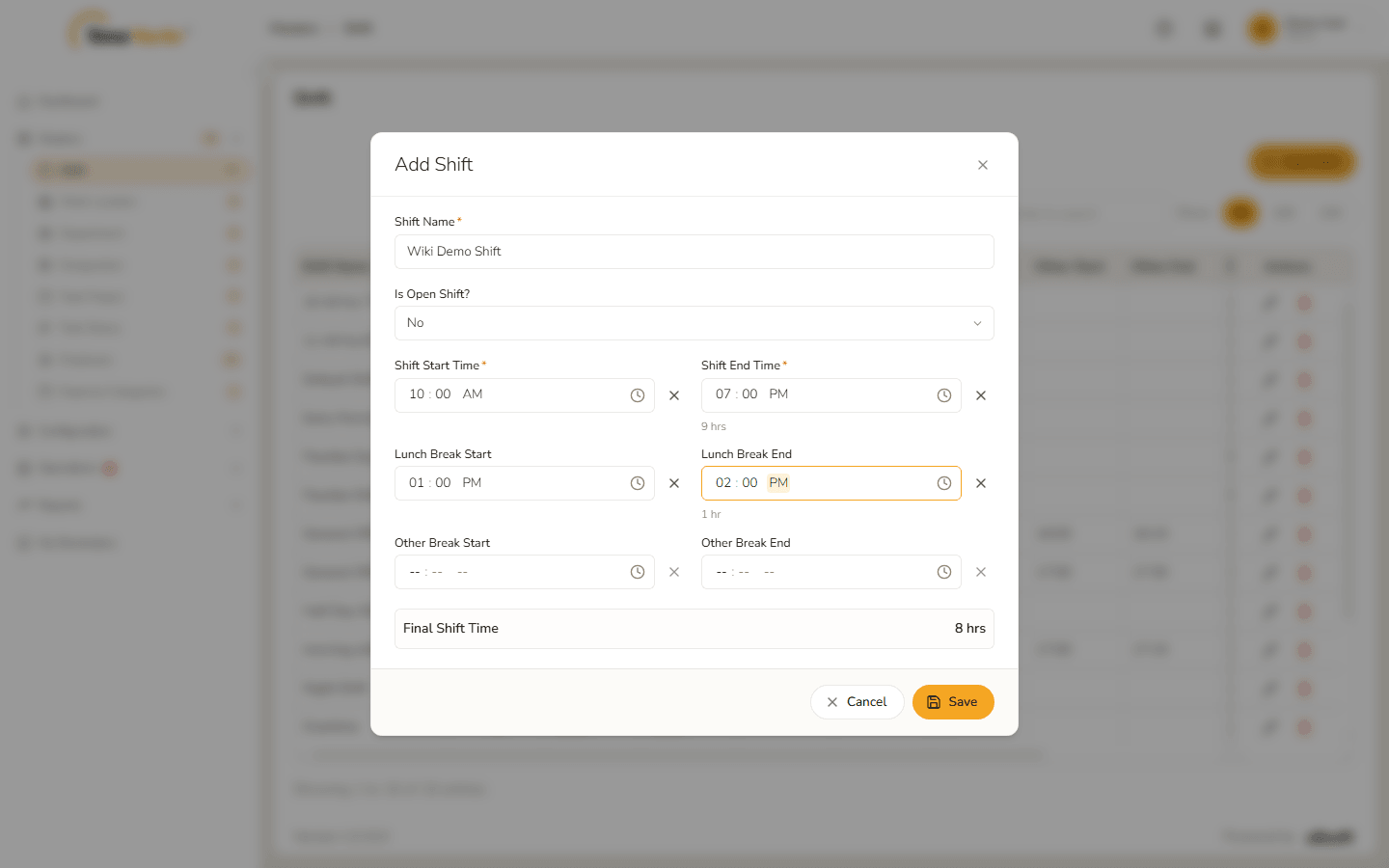This screenshot has width=1389, height=868.
Task: Click the hour of Lunch Break Start
Action: (417, 483)
